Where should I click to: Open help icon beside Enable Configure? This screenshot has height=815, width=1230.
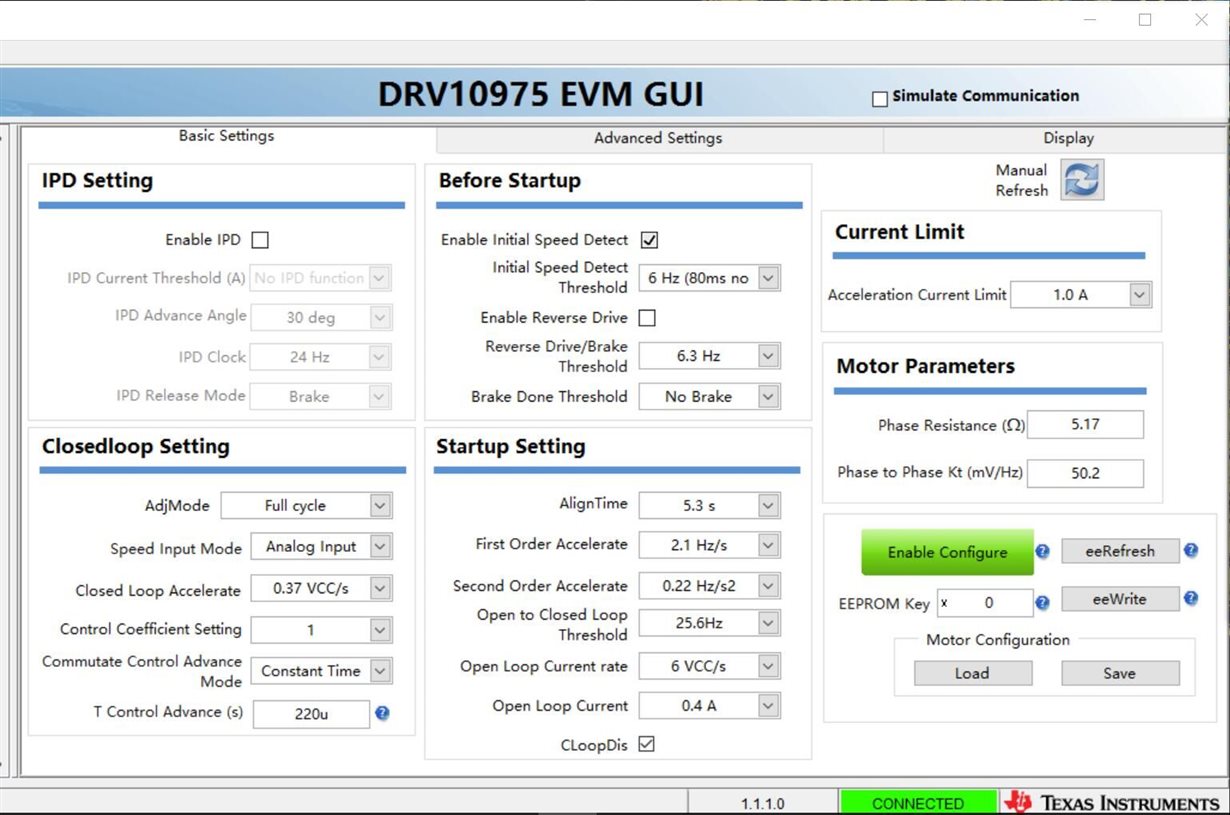tap(1042, 551)
